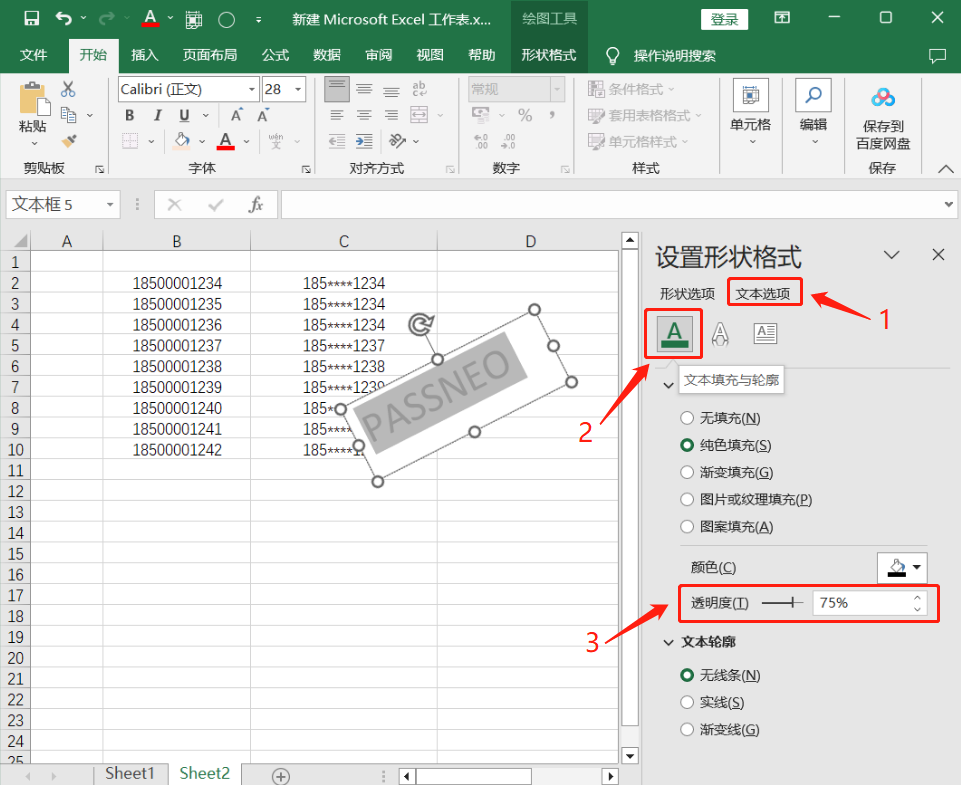961x785 pixels.
Task: Click the Orientation text angle icon
Action: [397, 142]
